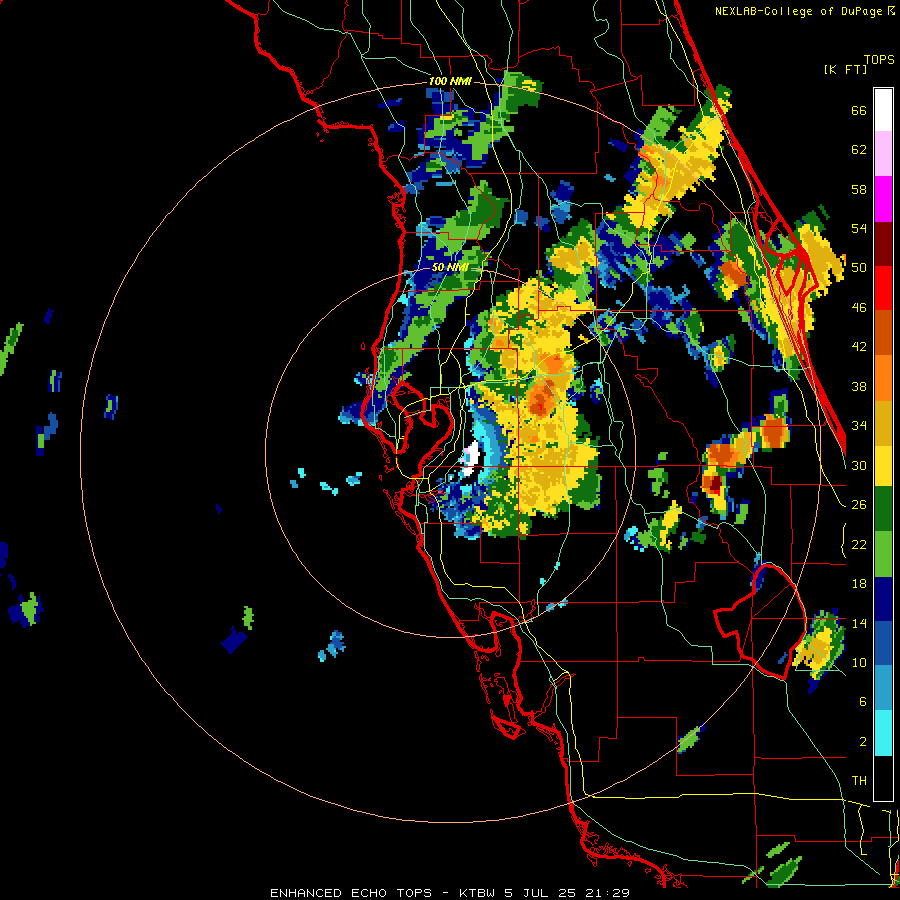Click legend value 26
The height and width of the screenshot is (900, 900).
(859, 505)
